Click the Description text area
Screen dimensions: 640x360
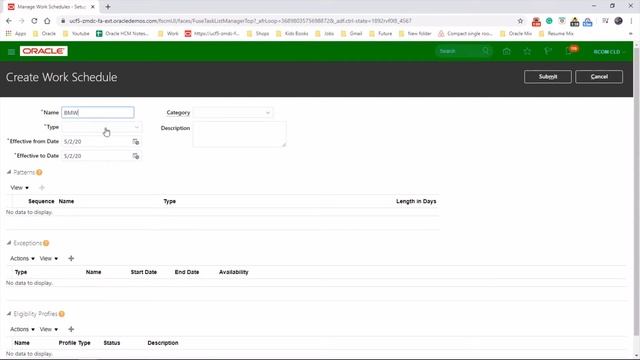tap(239, 134)
